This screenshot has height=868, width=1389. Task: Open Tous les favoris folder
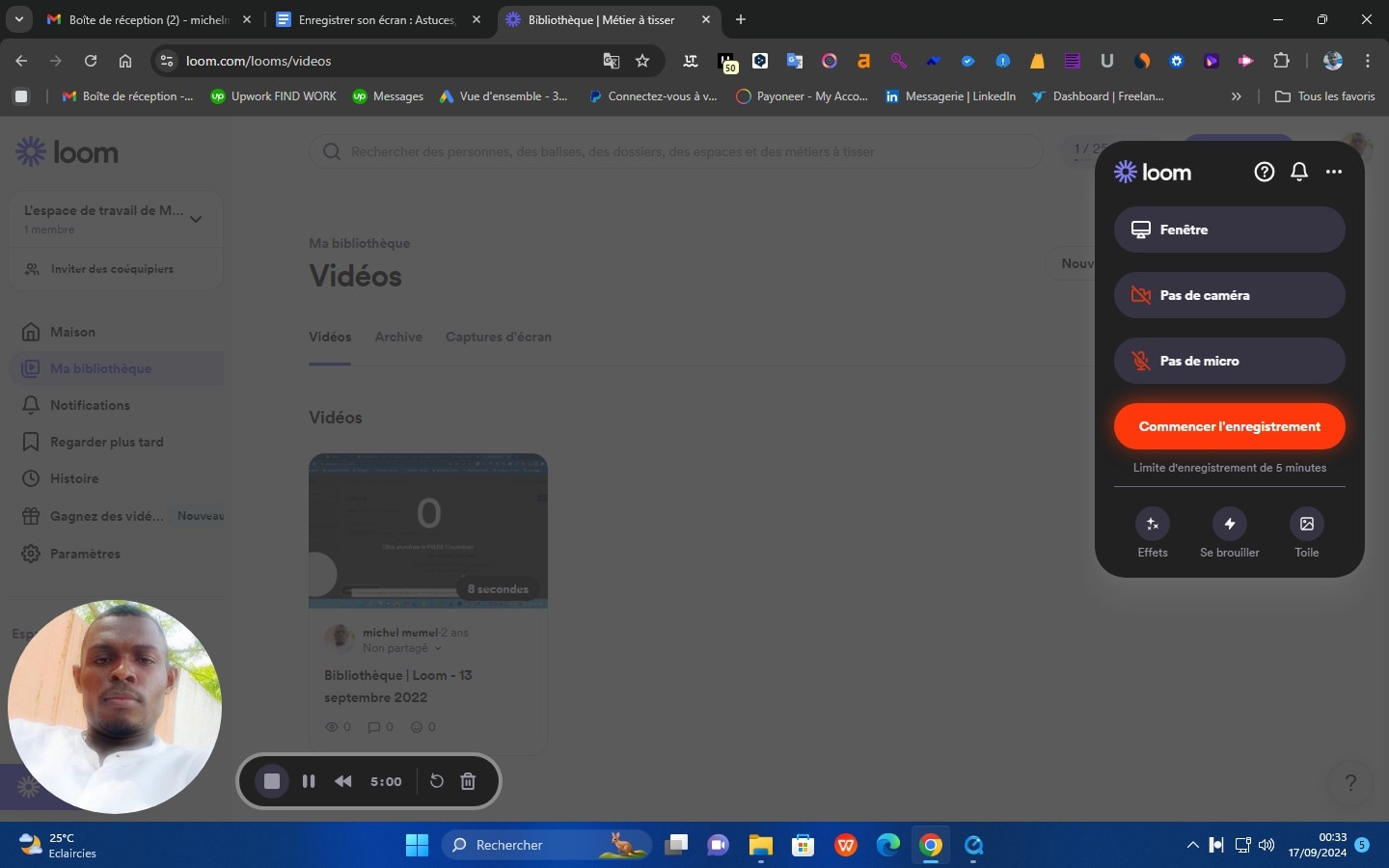pos(1325,96)
